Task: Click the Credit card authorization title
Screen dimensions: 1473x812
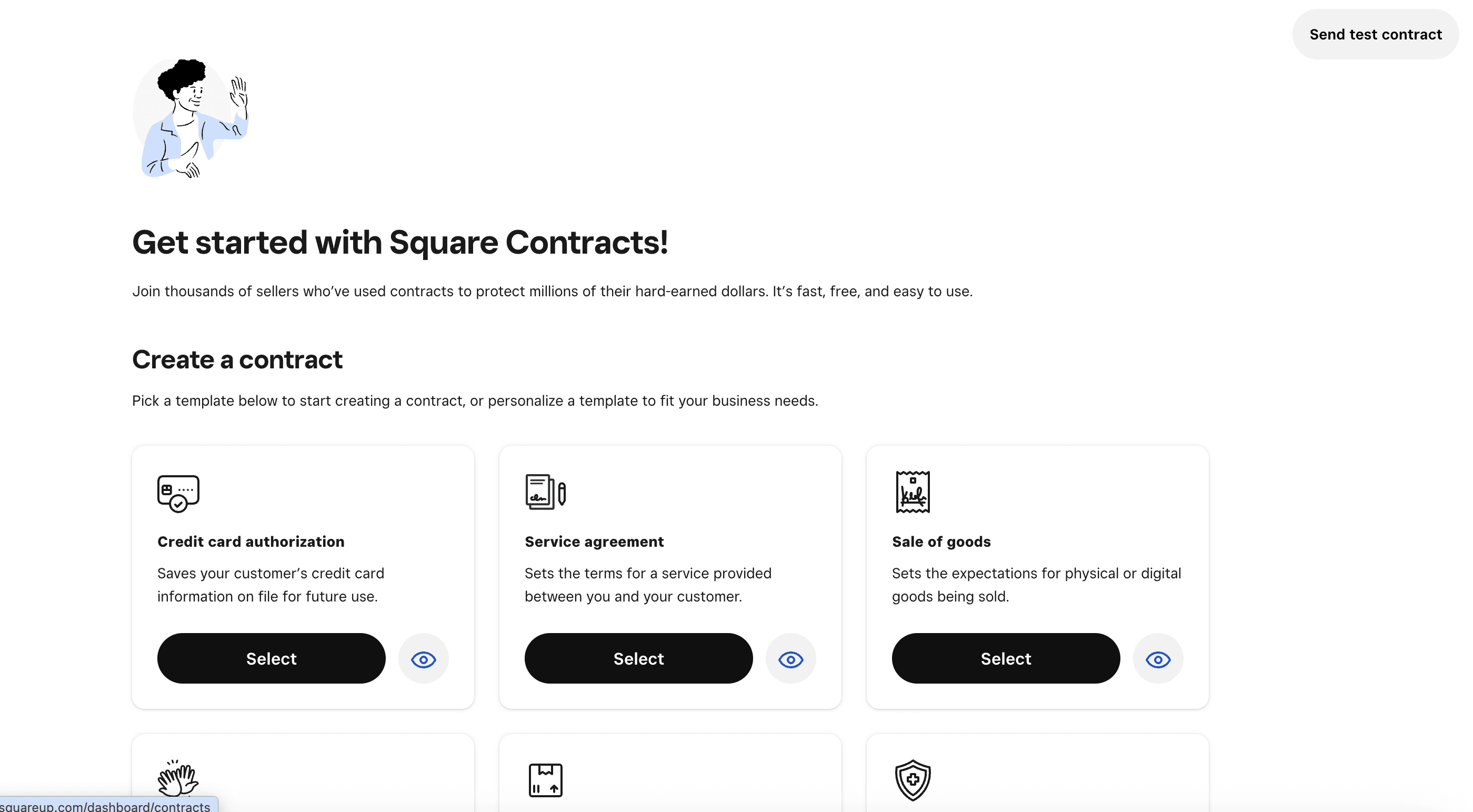Action: coord(250,542)
